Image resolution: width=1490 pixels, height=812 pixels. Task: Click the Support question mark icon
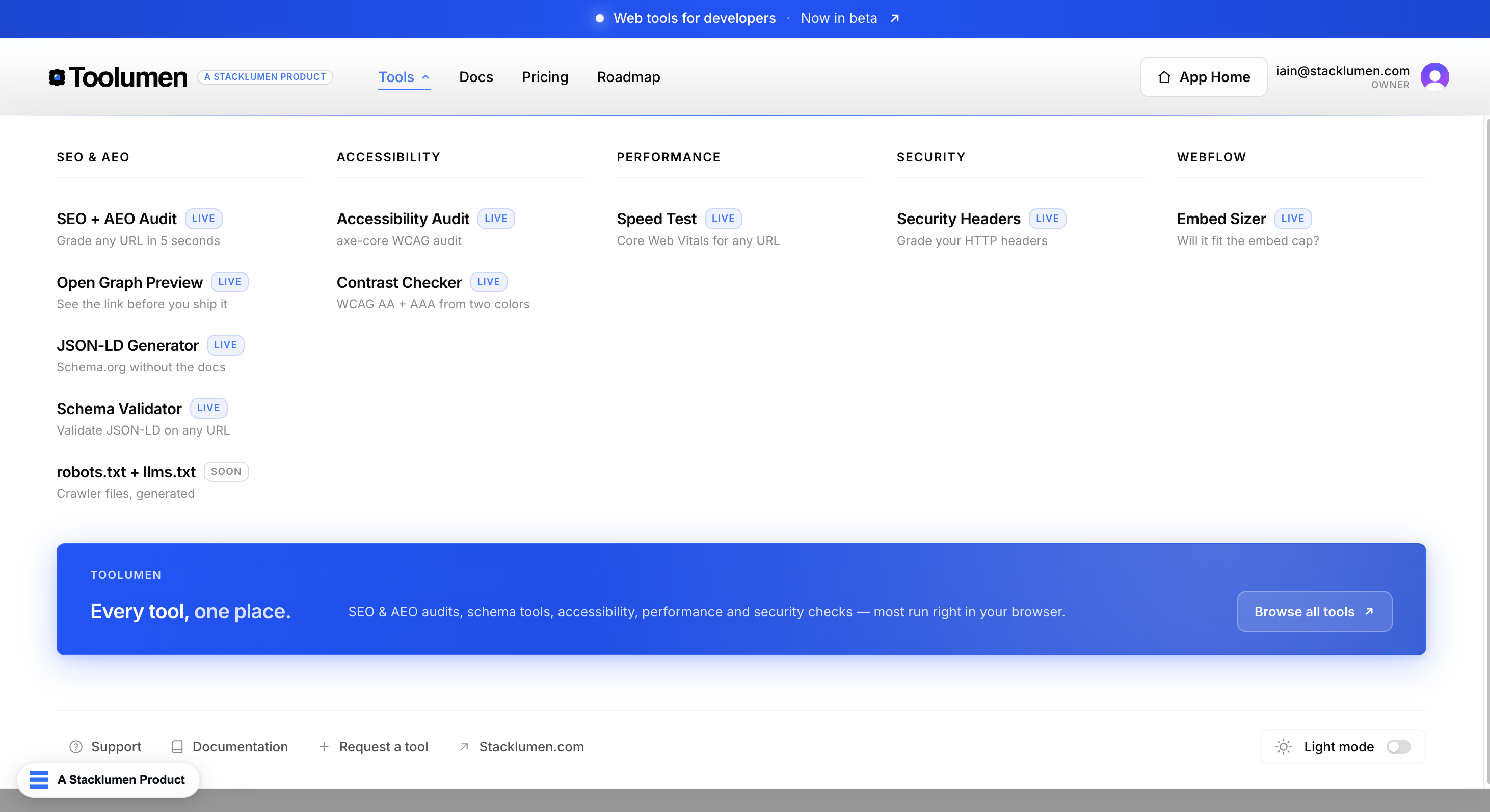(x=76, y=747)
